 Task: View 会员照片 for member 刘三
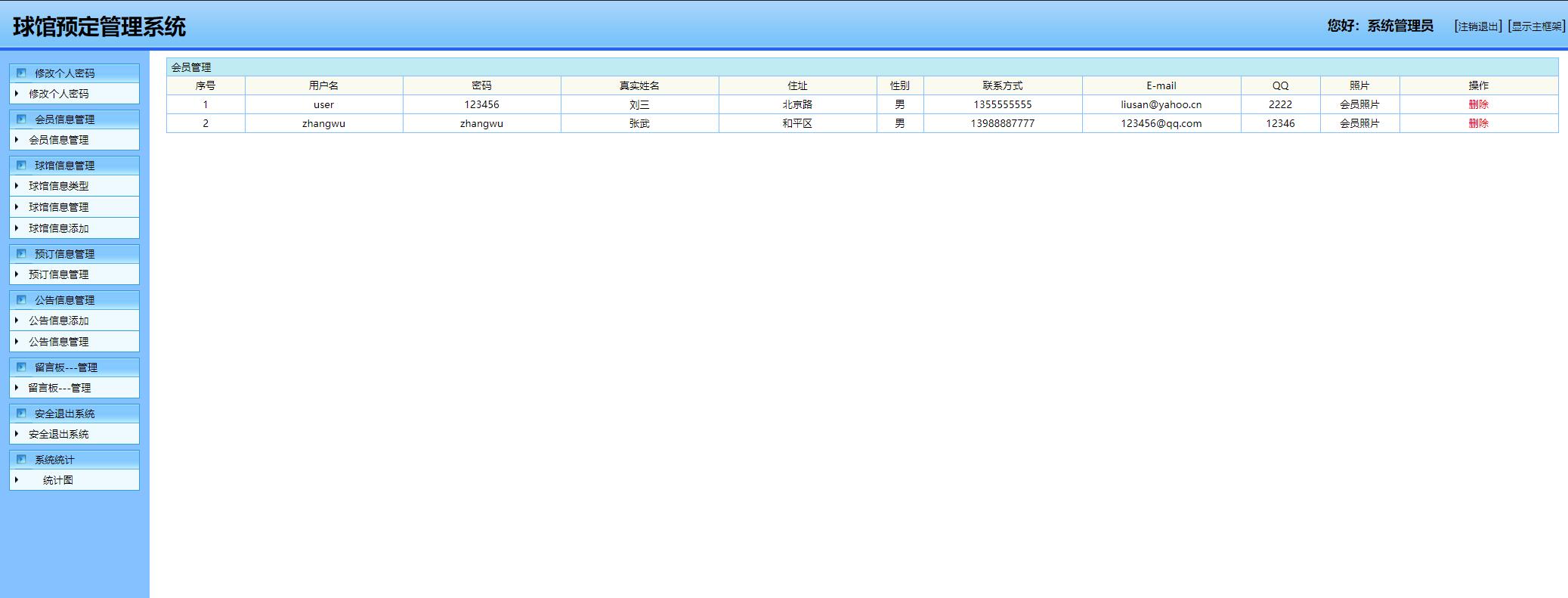[x=1359, y=104]
